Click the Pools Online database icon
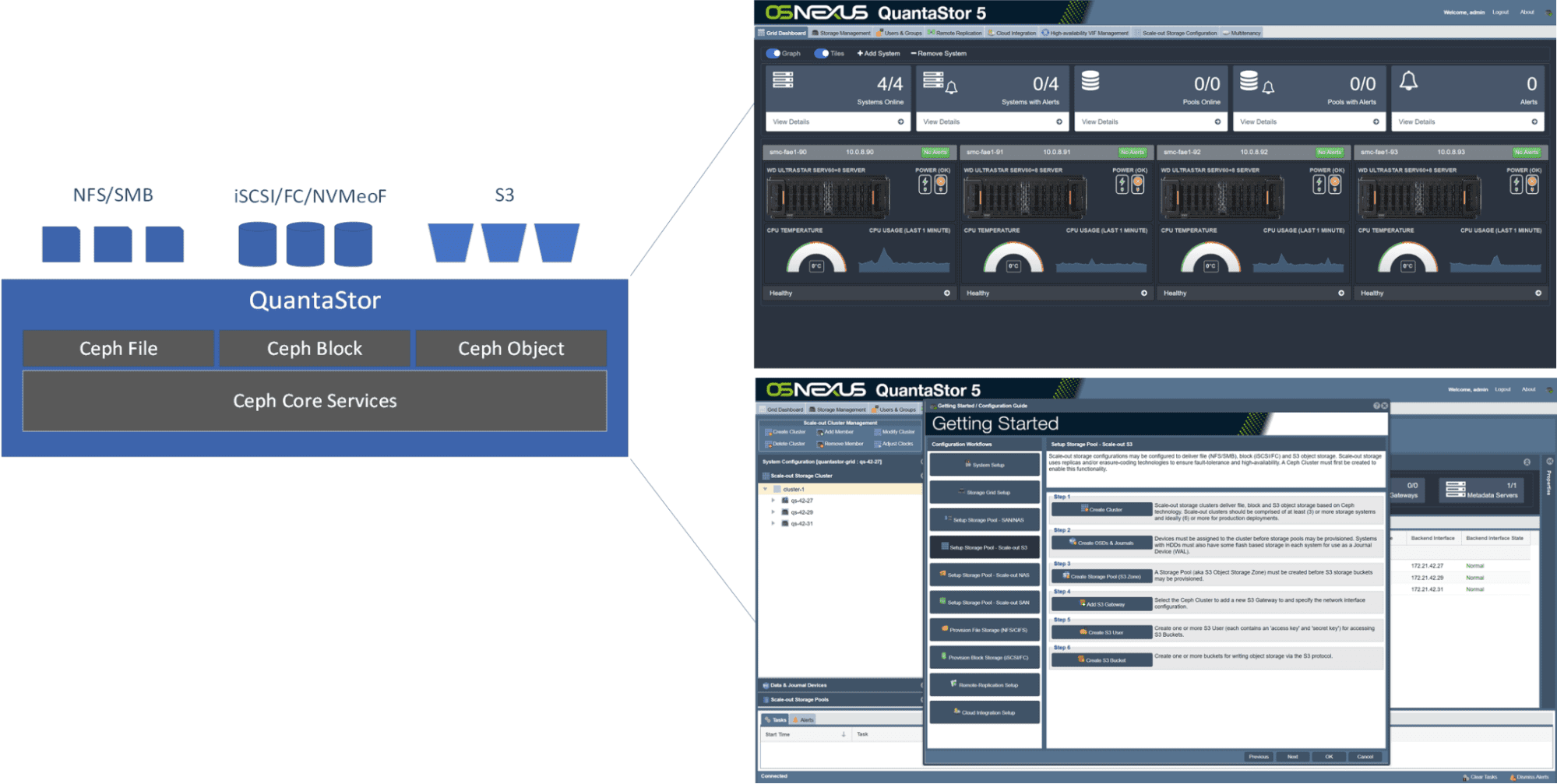 1090,81
